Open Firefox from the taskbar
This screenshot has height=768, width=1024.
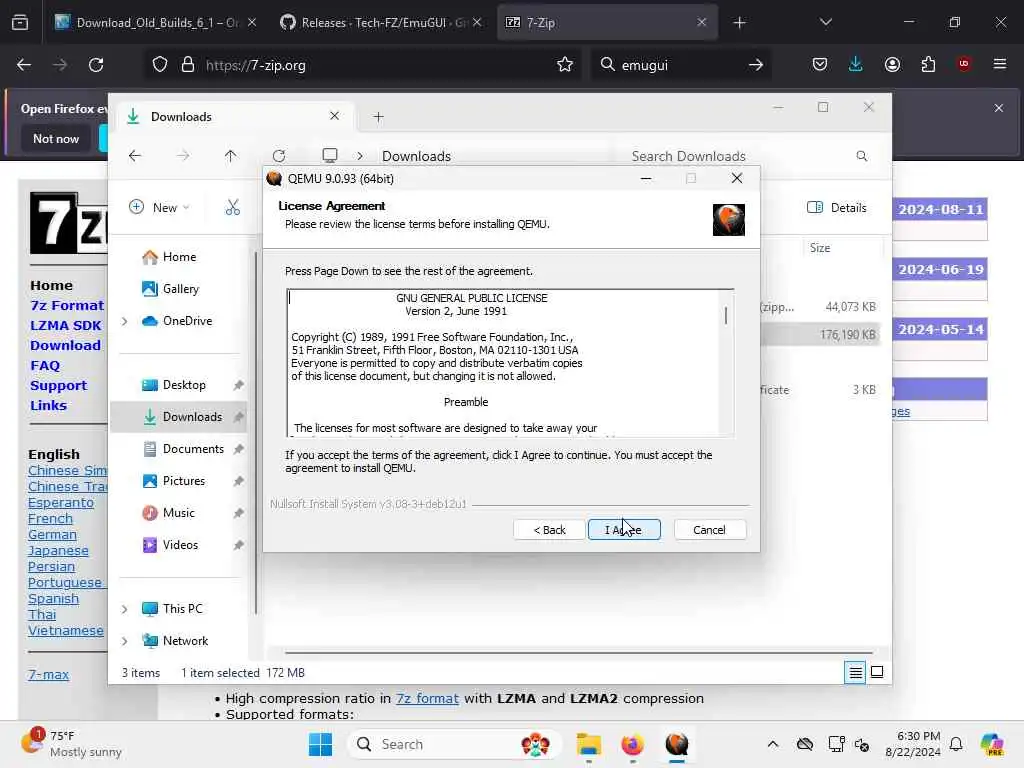[632, 744]
